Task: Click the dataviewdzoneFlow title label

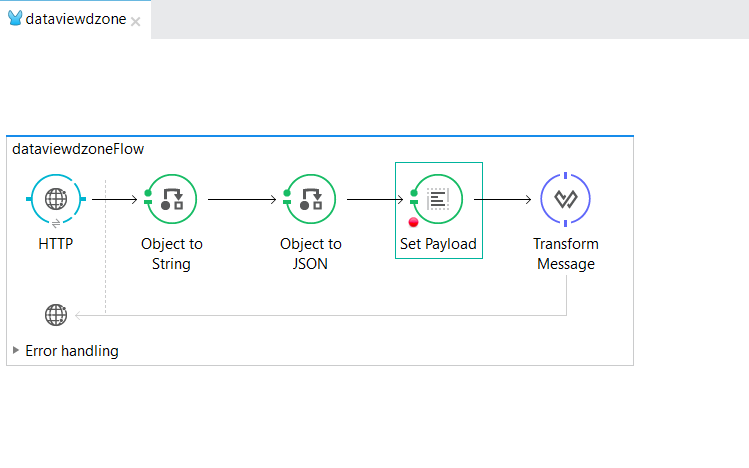Action: click(x=78, y=149)
